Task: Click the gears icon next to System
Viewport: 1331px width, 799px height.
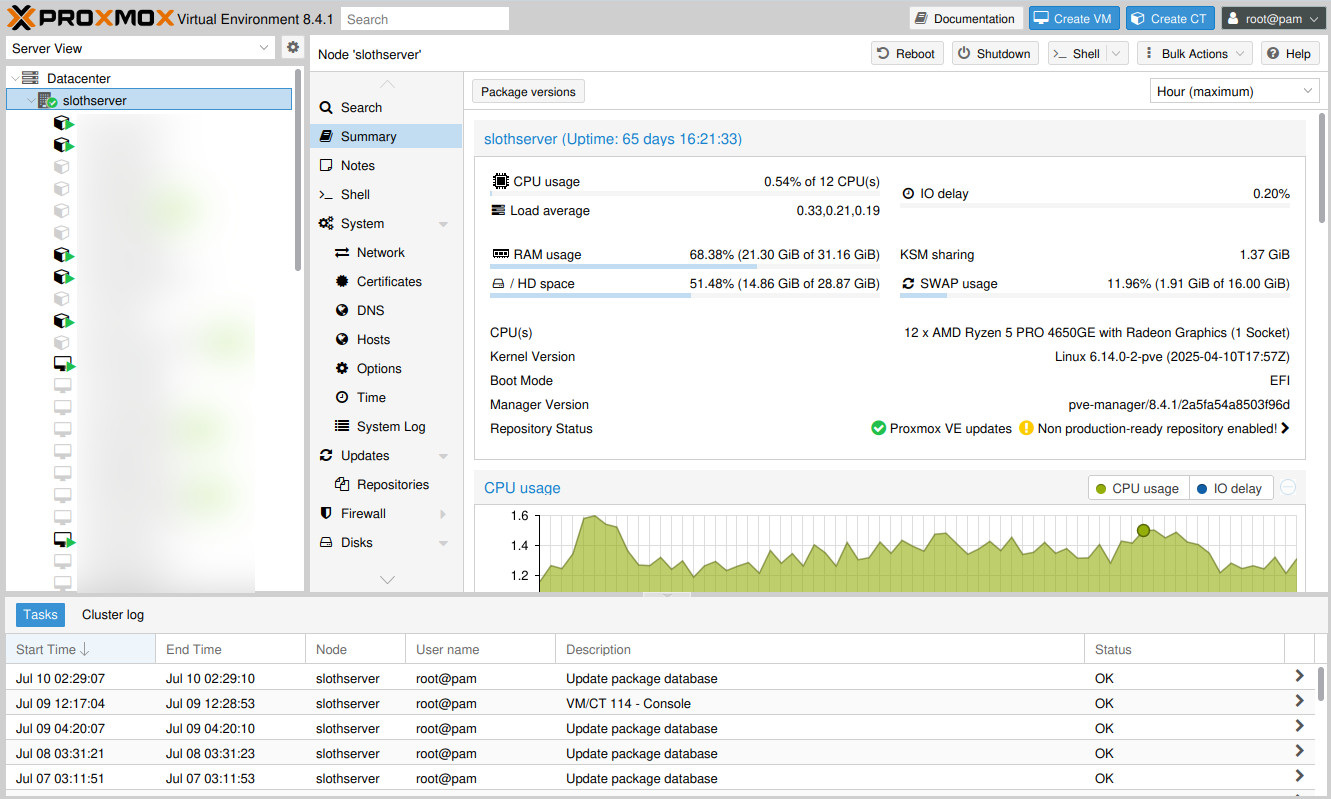Action: [326, 223]
